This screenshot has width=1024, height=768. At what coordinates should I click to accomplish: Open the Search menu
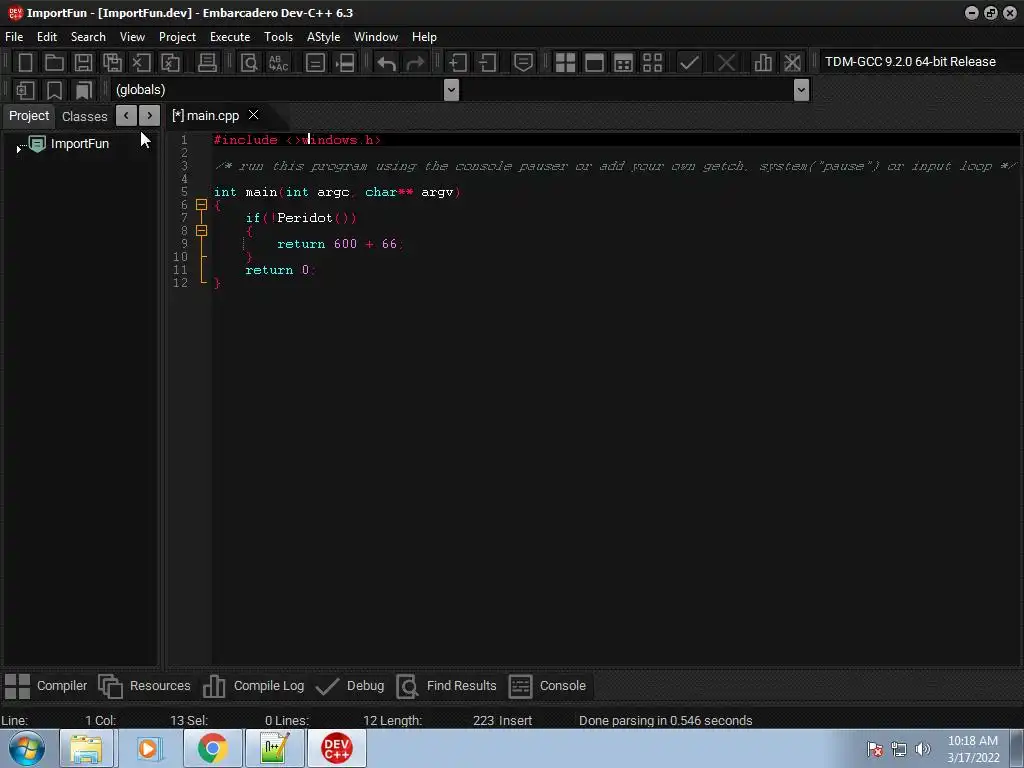tap(88, 37)
